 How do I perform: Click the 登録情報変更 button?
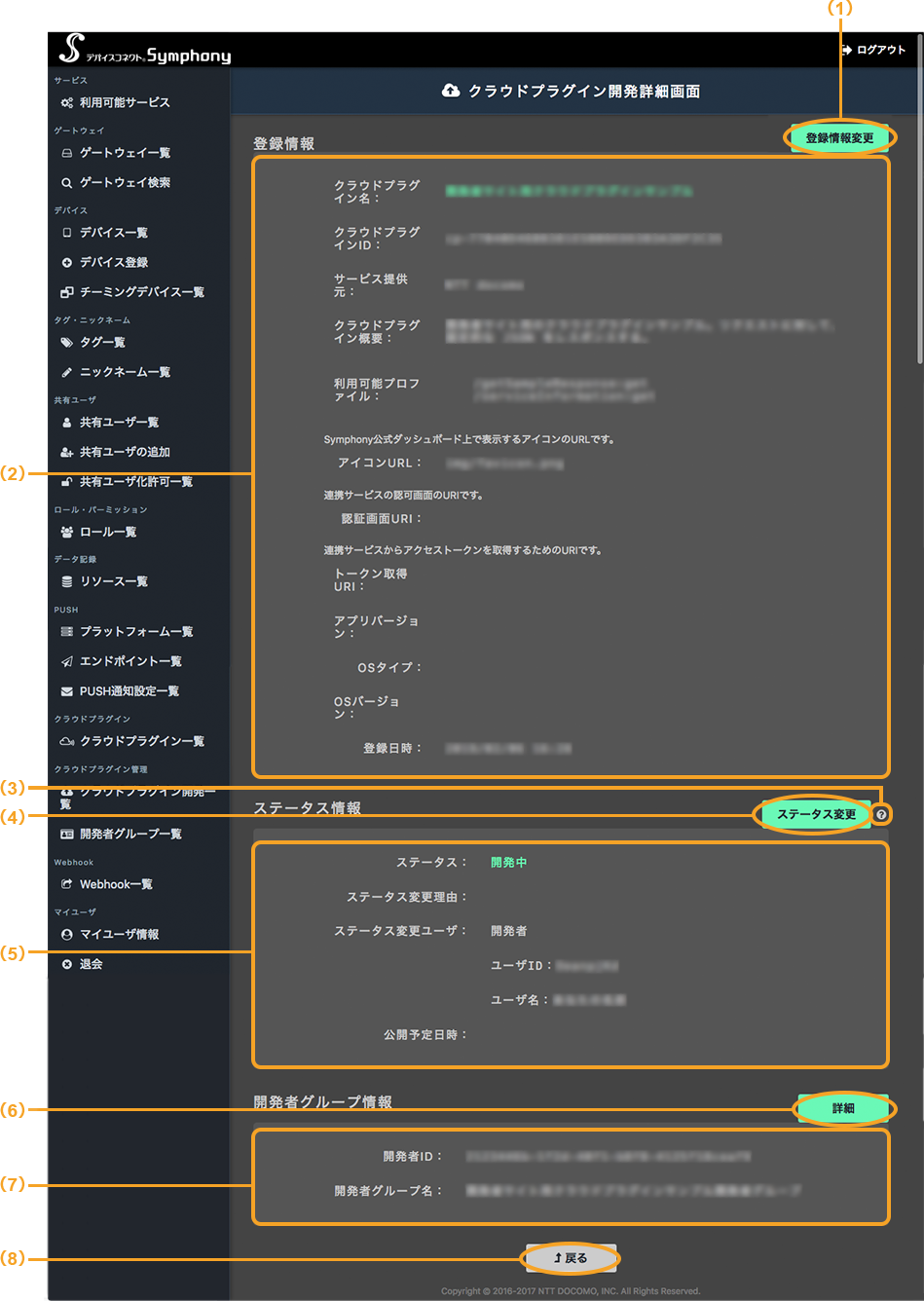tap(839, 138)
